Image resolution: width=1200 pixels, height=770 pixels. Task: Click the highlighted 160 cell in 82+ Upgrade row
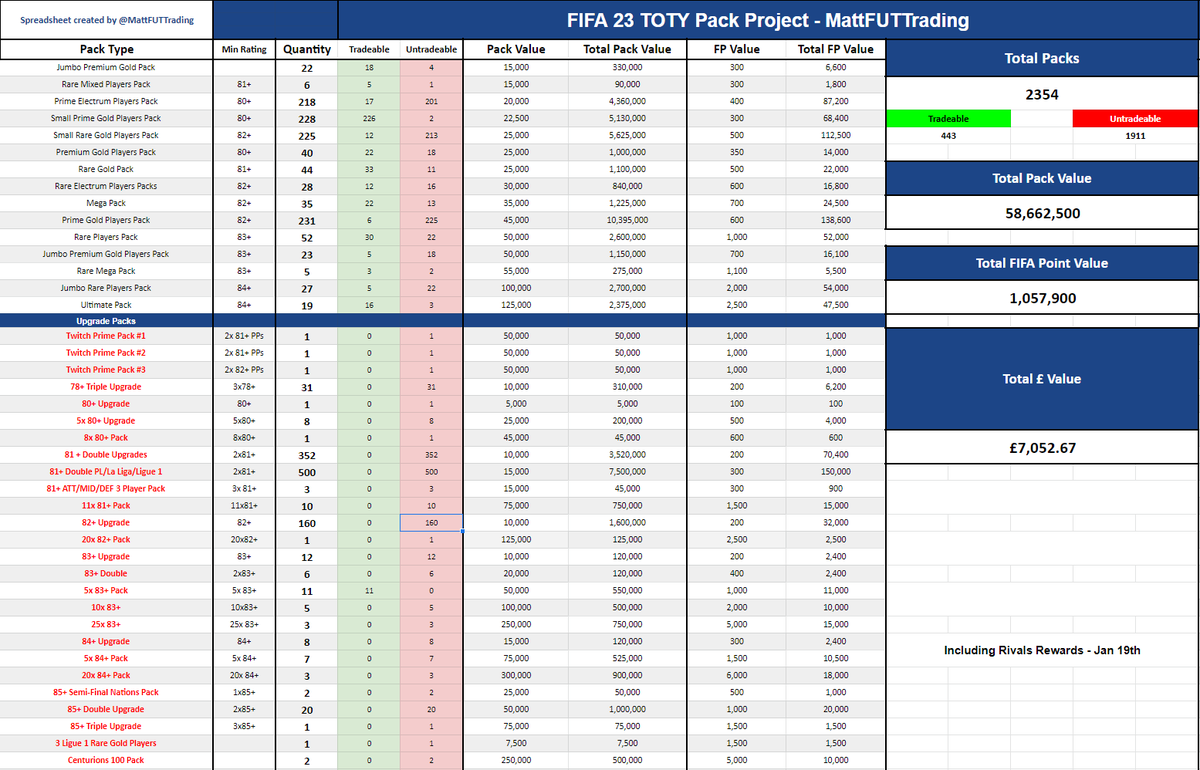pos(431,523)
